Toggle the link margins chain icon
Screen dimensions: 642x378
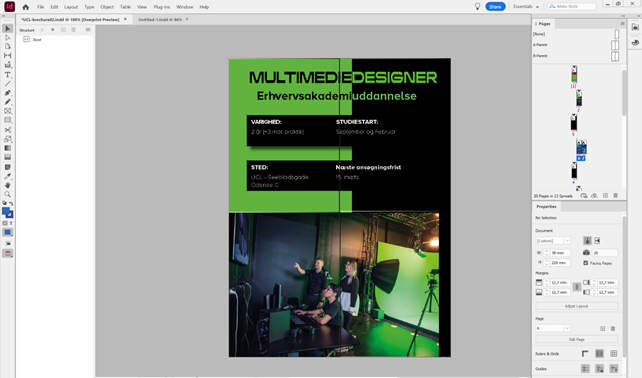point(576,287)
